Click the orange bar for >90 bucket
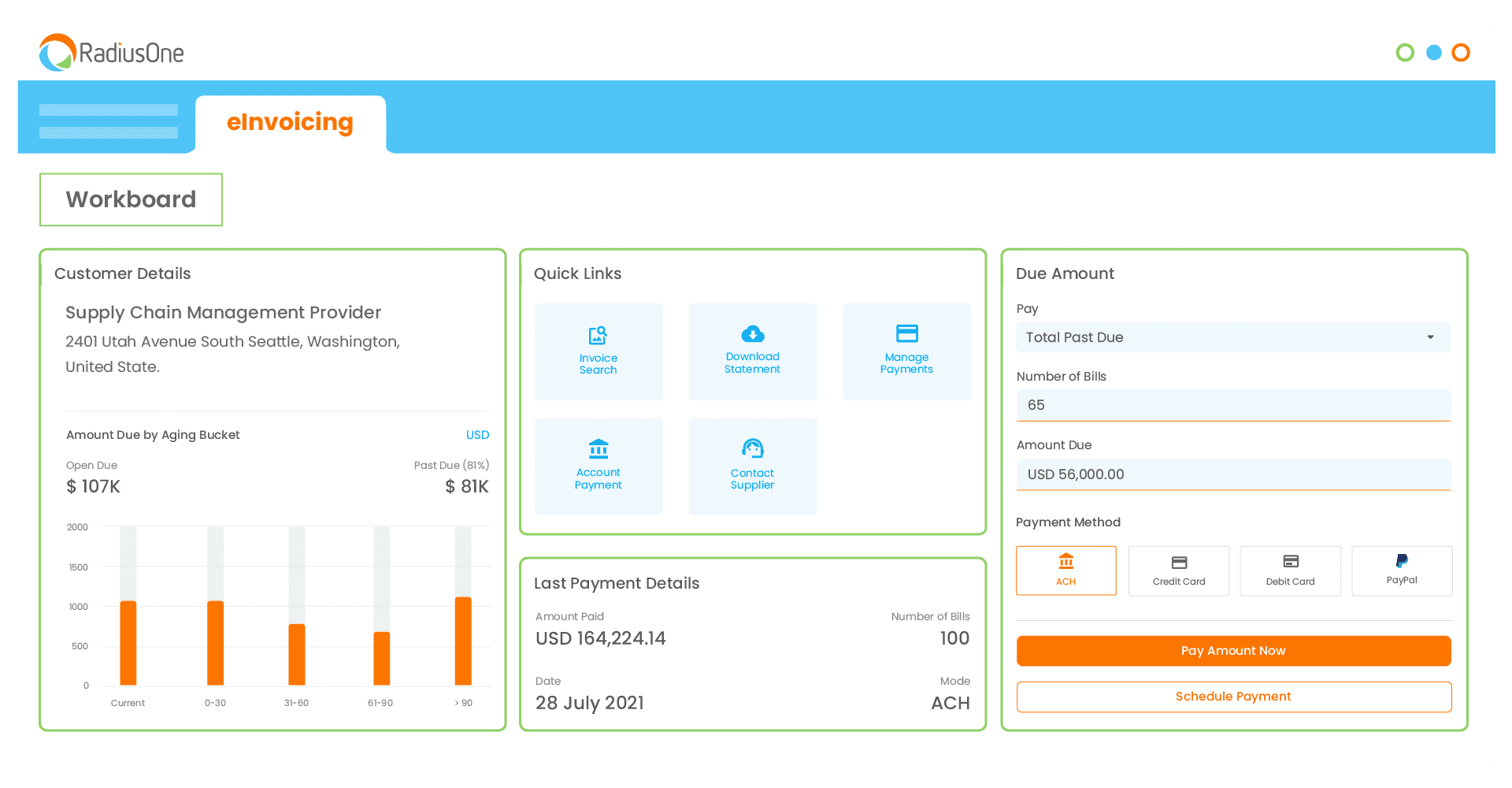Viewport: 1512px width, 788px height. click(463, 641)
